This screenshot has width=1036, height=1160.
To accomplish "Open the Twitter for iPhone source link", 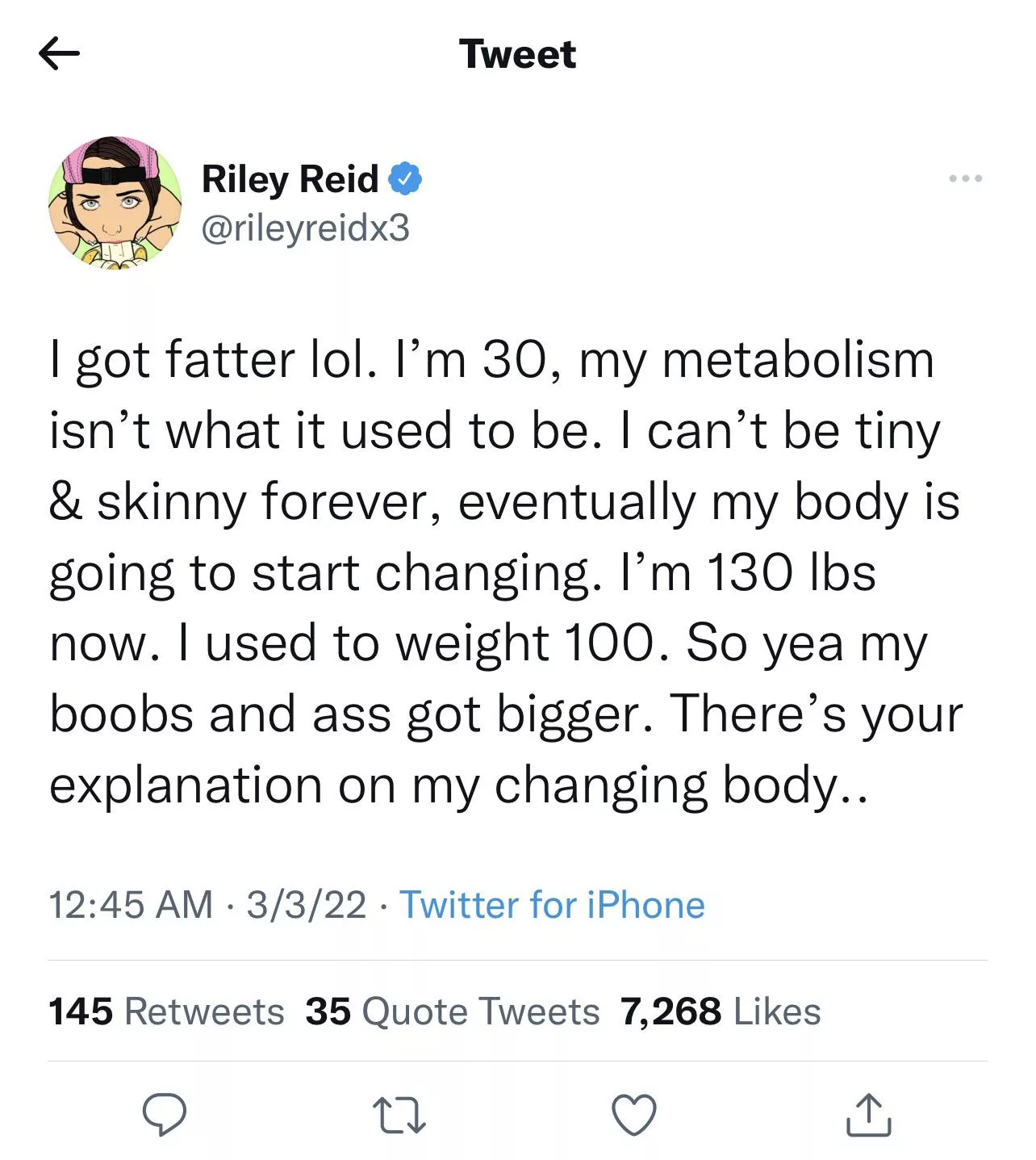I will click(x=553, y=906).
